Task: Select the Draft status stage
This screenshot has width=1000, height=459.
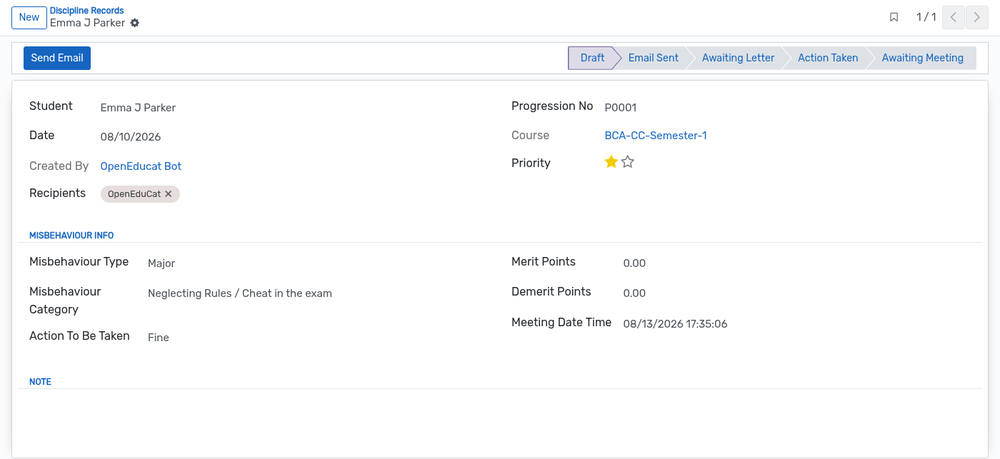Action: (592, 58)
